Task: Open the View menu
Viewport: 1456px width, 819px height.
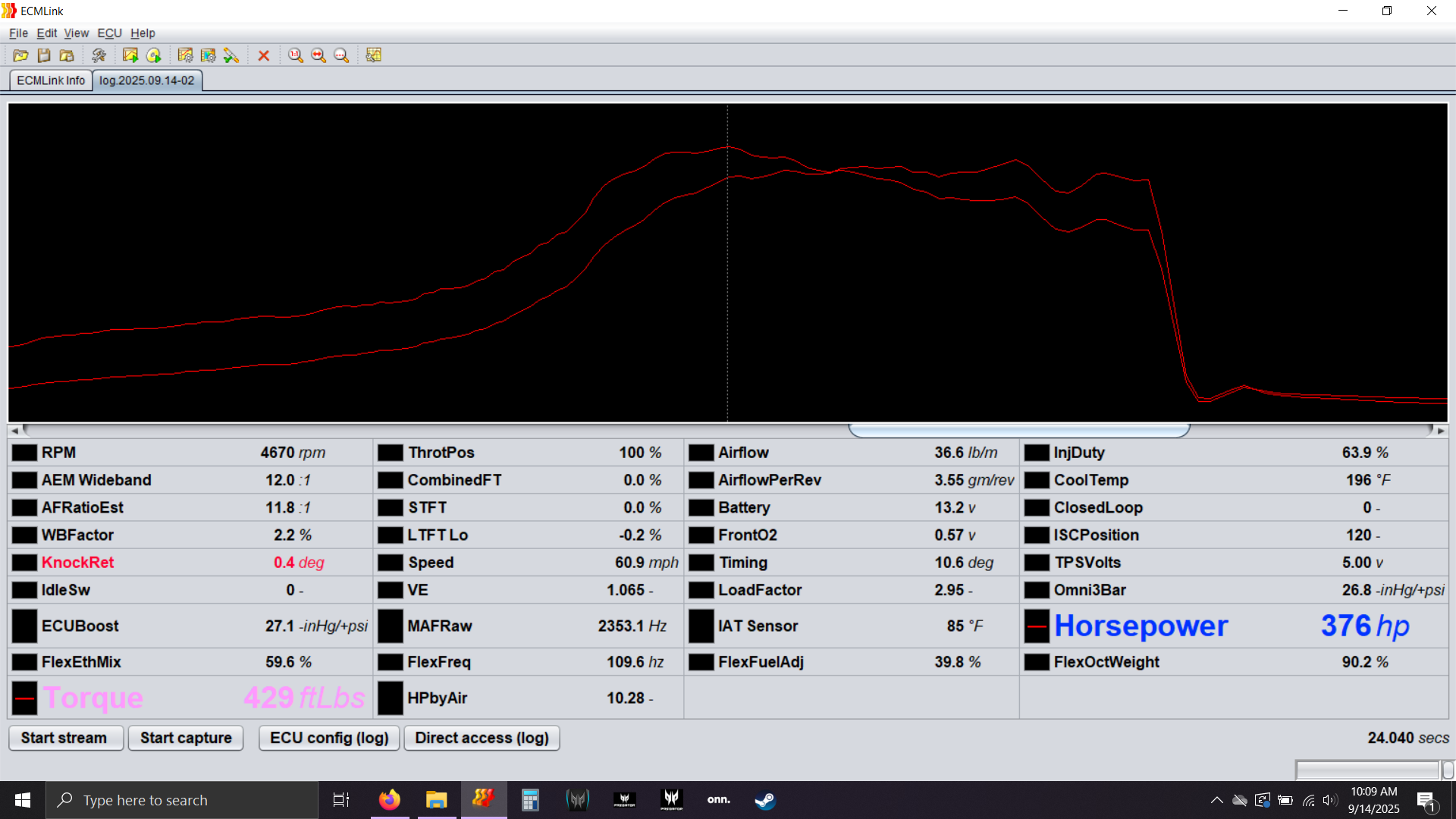Action: point(77,33)
